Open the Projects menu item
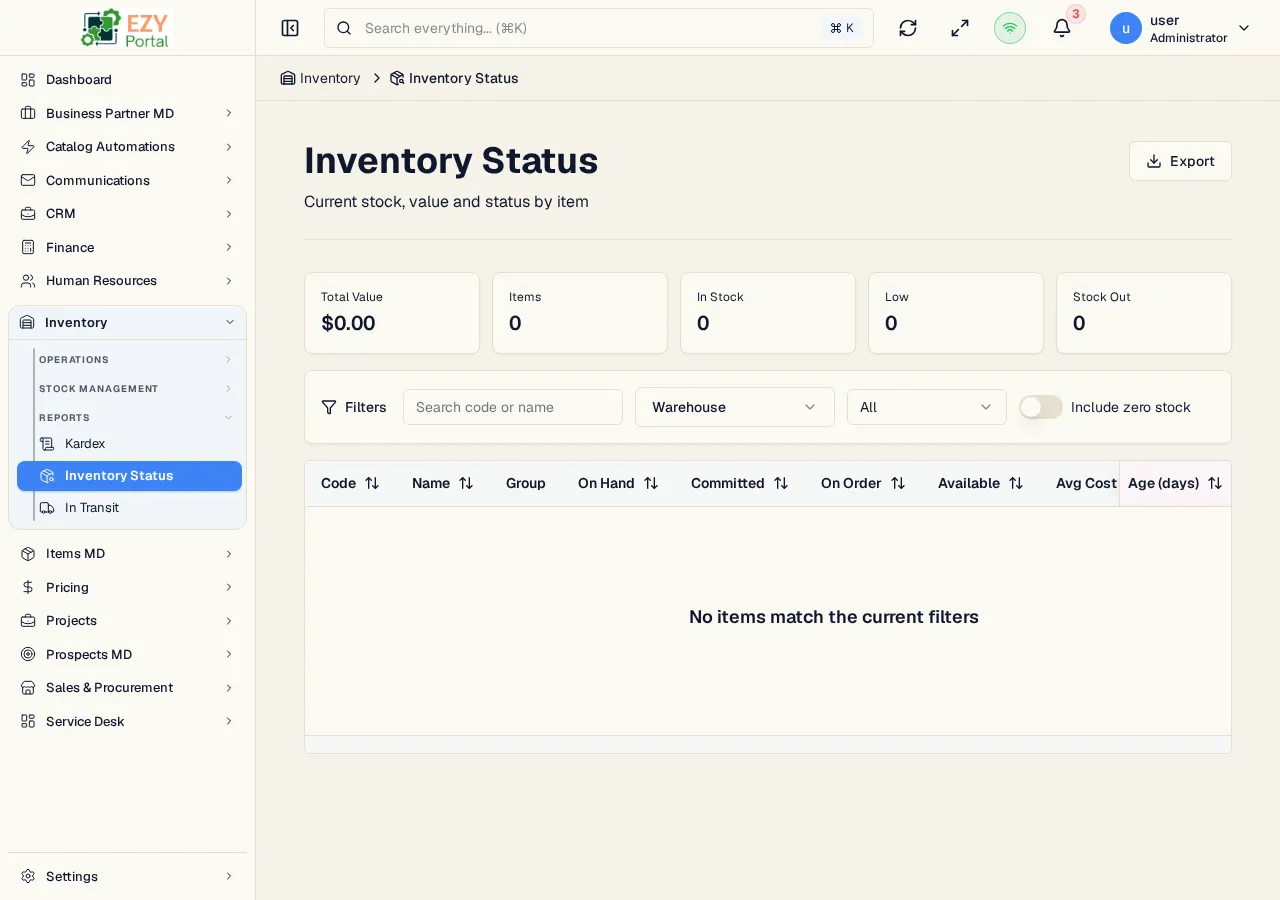The width and height of the screenshot is (1280, 900). click(x=127, y=621)
